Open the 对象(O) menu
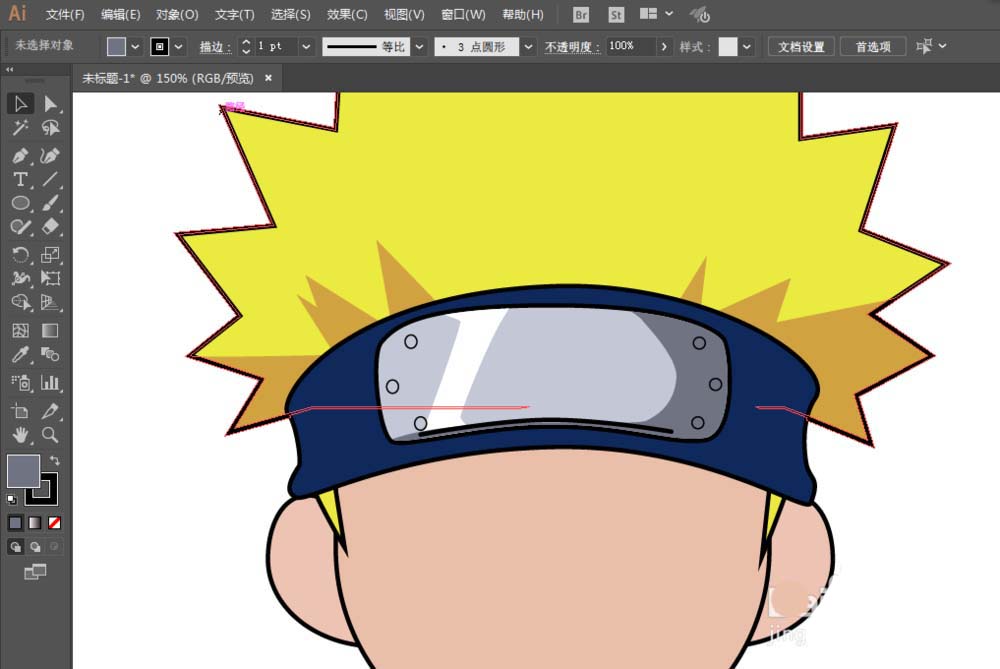Viewport: 1000px width, 669px height. click(177, 14)
